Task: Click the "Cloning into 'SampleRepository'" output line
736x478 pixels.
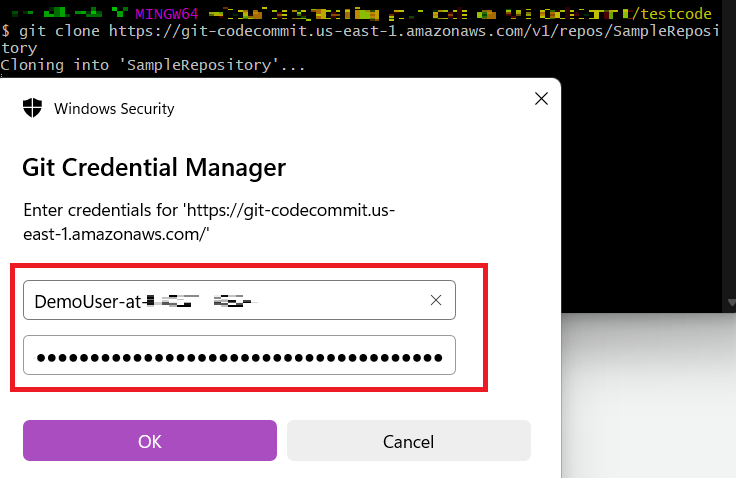Action: (153, 65)
